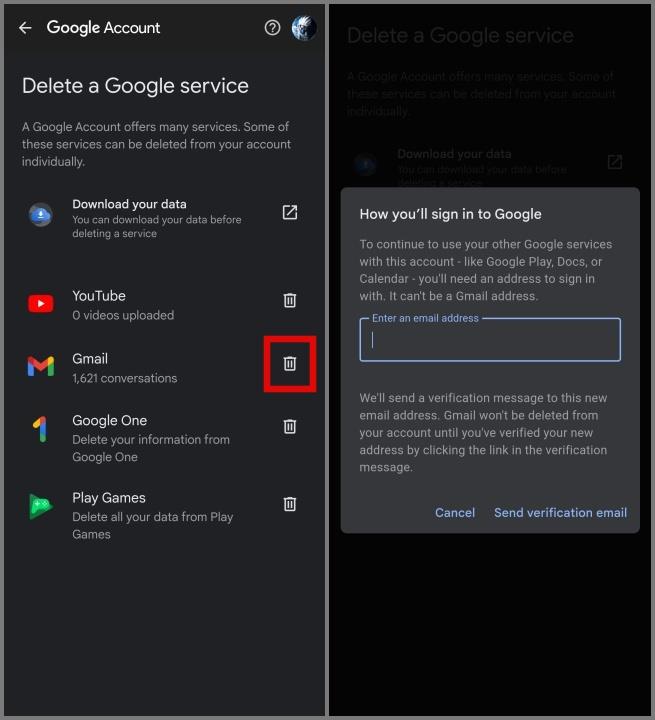Click 'Delete your information from Google One' description
The image size is (655, 720).
click(x=151, y=448)
